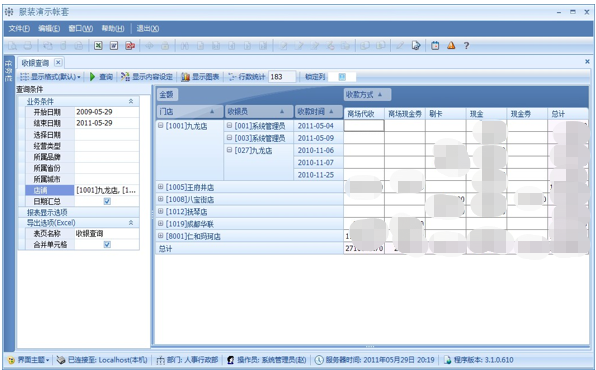Expand the [8001]仁和玛珂店 row

point(160,236)
